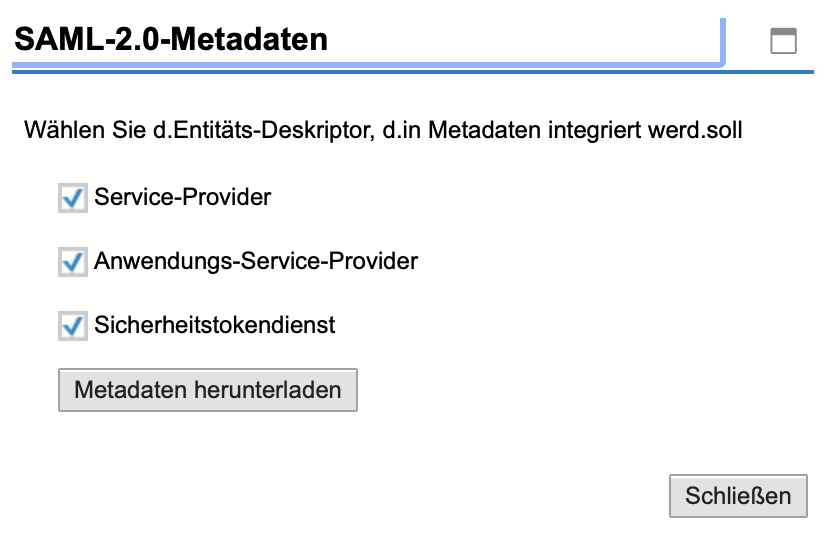Toggle the Anwendungs-Service-Provider checkbox
This screenshot has width=836, height=540.
click(x=73, y=262)
